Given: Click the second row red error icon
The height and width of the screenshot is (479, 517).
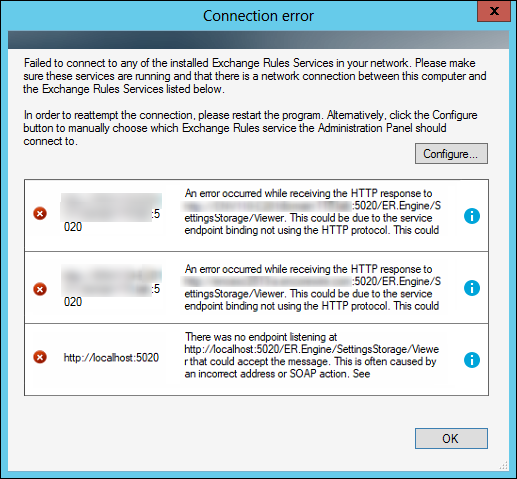Looking at the screenshot, I should 40,289.
